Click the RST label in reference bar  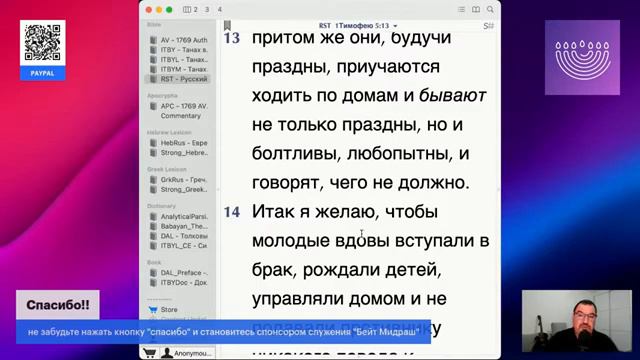pos(324,26)
